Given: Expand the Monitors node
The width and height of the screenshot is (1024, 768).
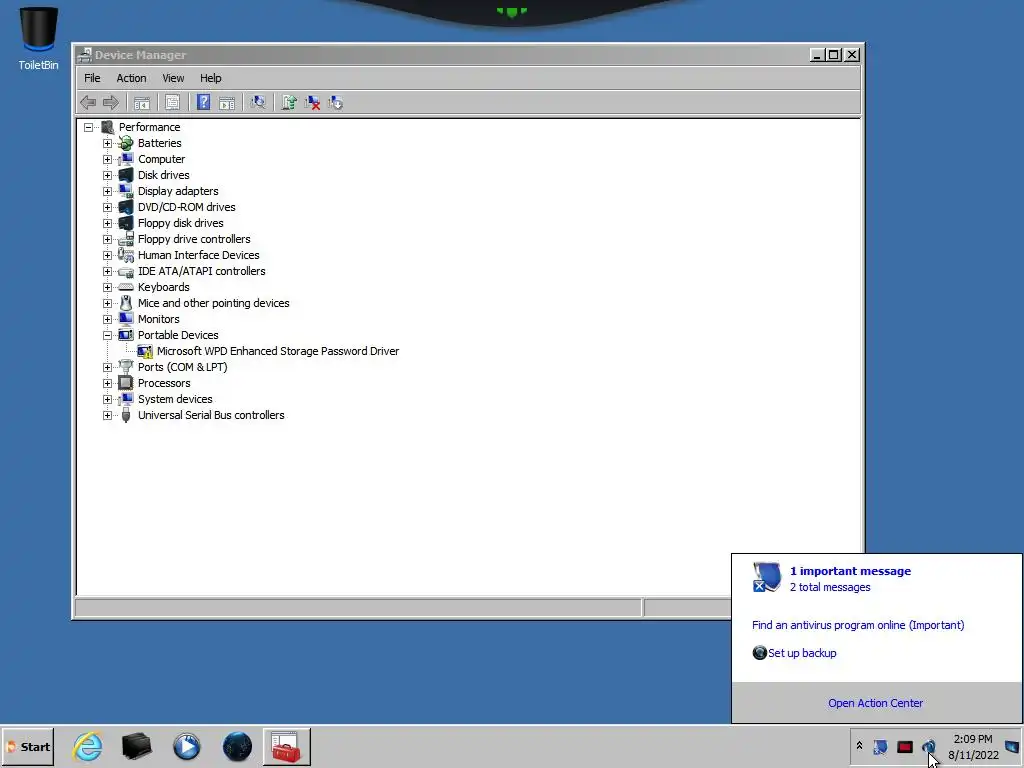Looking at the screenshot, I should 108,319.
